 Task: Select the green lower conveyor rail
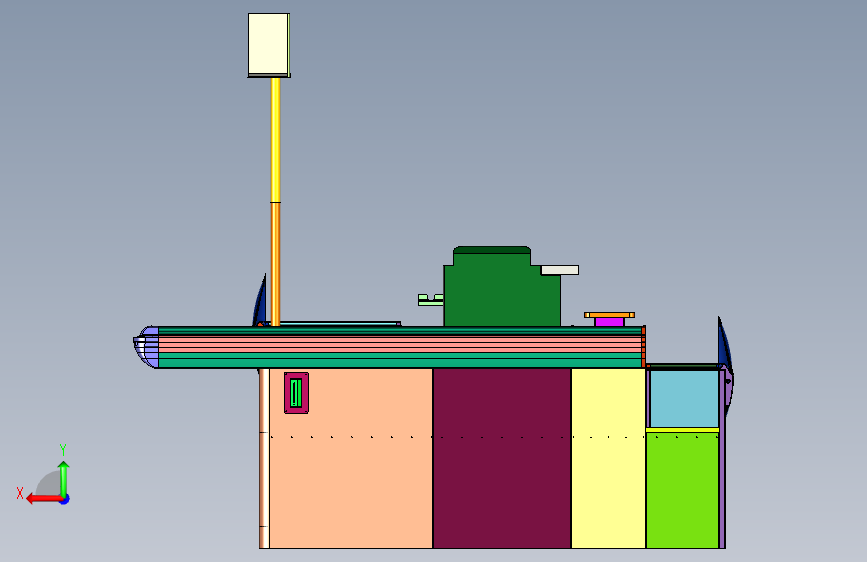(x=400, y=363)
